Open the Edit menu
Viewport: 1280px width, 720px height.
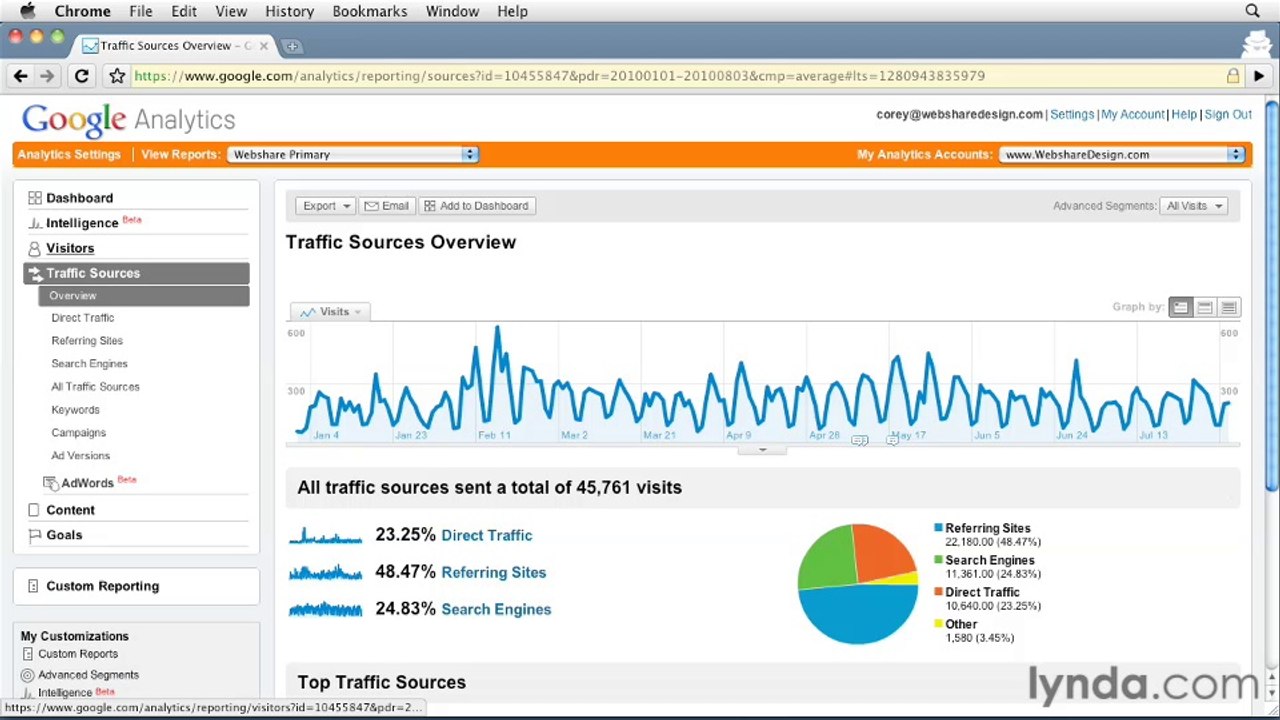point(184,11)
